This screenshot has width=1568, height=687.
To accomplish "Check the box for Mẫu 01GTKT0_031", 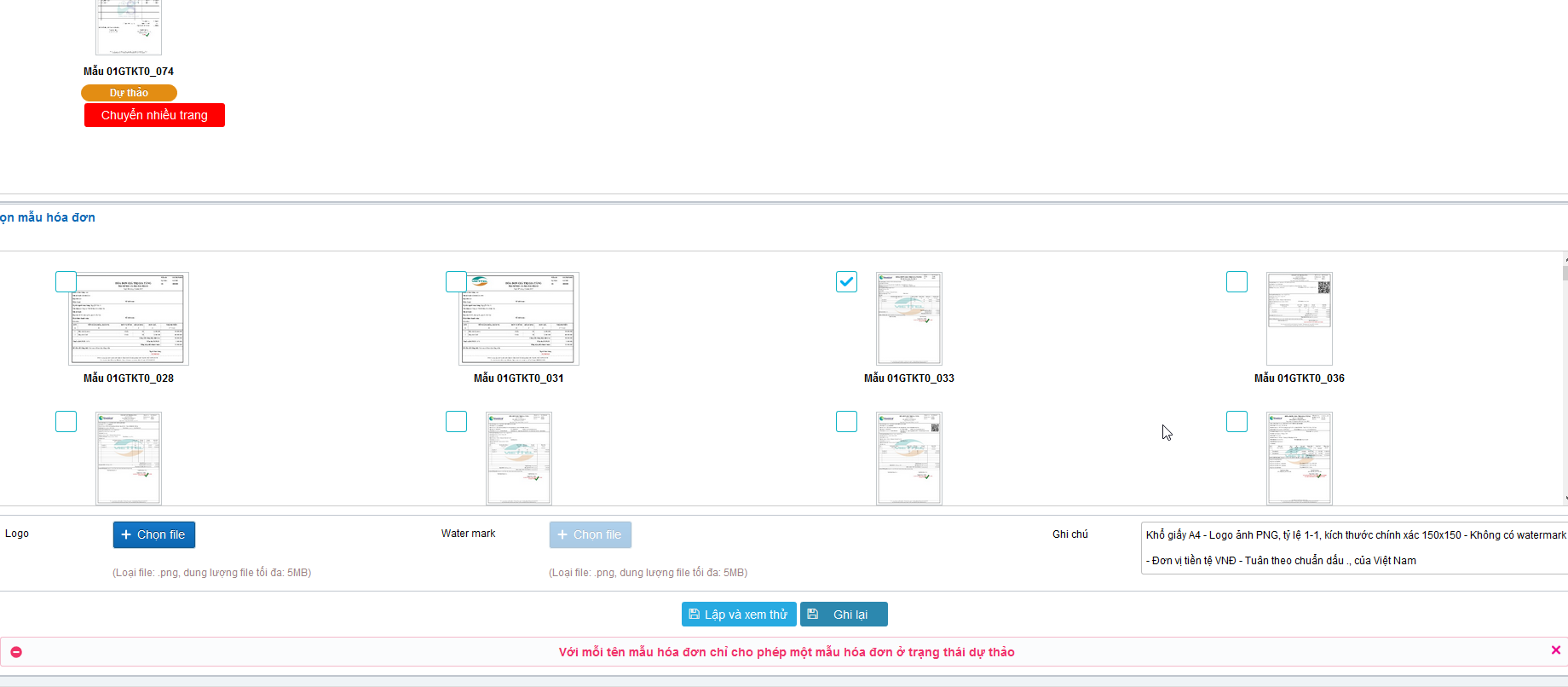I will (x=456, y=282).
